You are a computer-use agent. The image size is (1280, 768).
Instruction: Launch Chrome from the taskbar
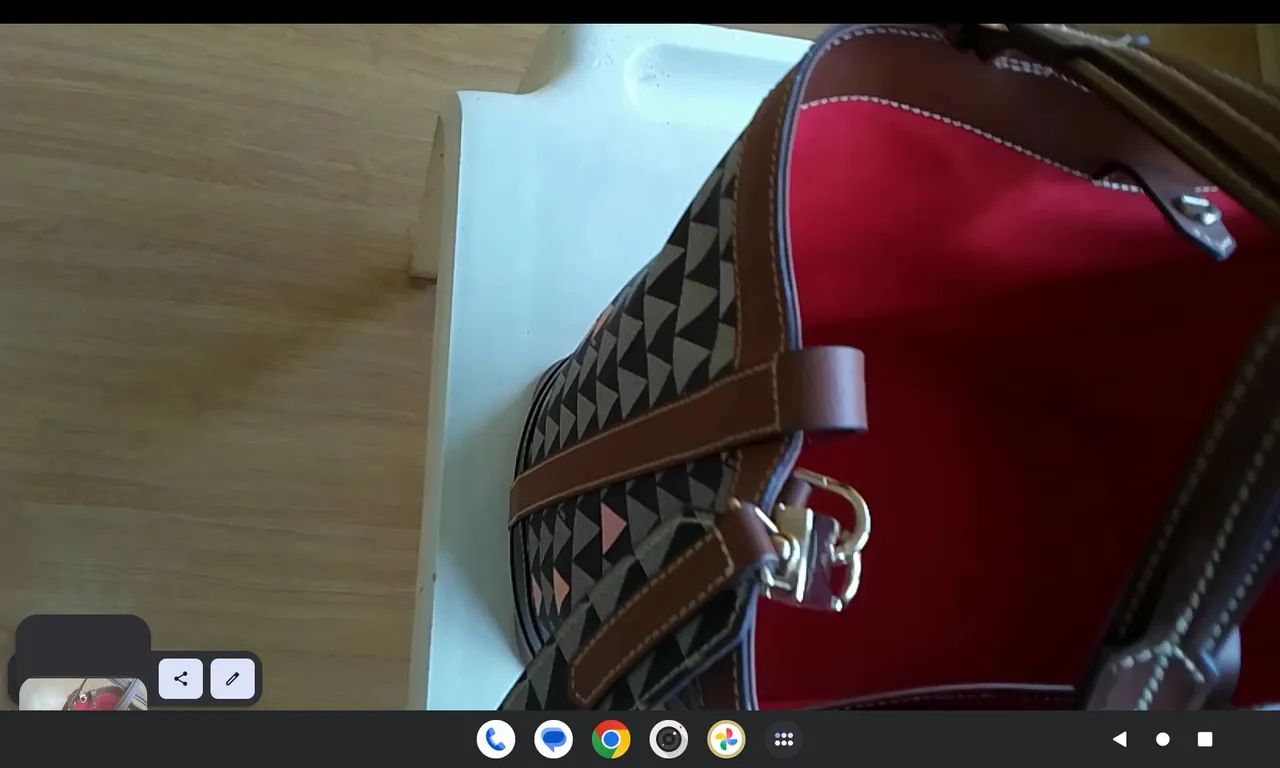611,739
